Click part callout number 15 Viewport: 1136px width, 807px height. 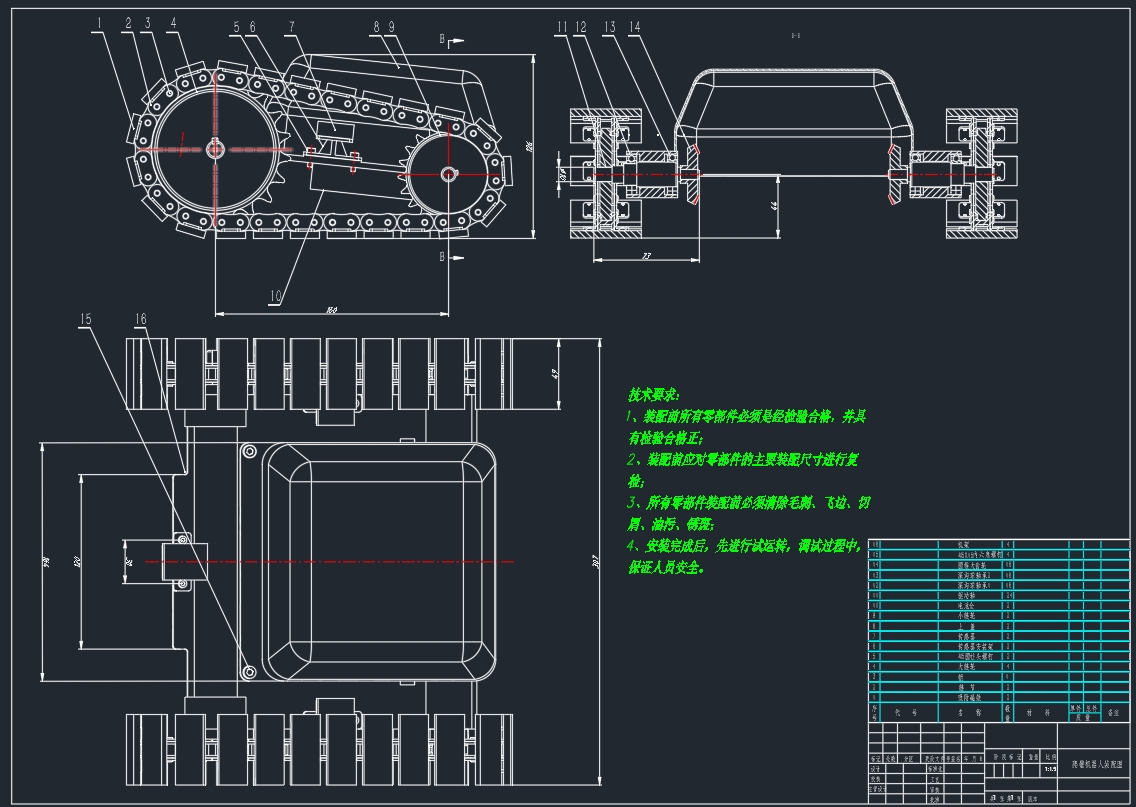(85, 319)
